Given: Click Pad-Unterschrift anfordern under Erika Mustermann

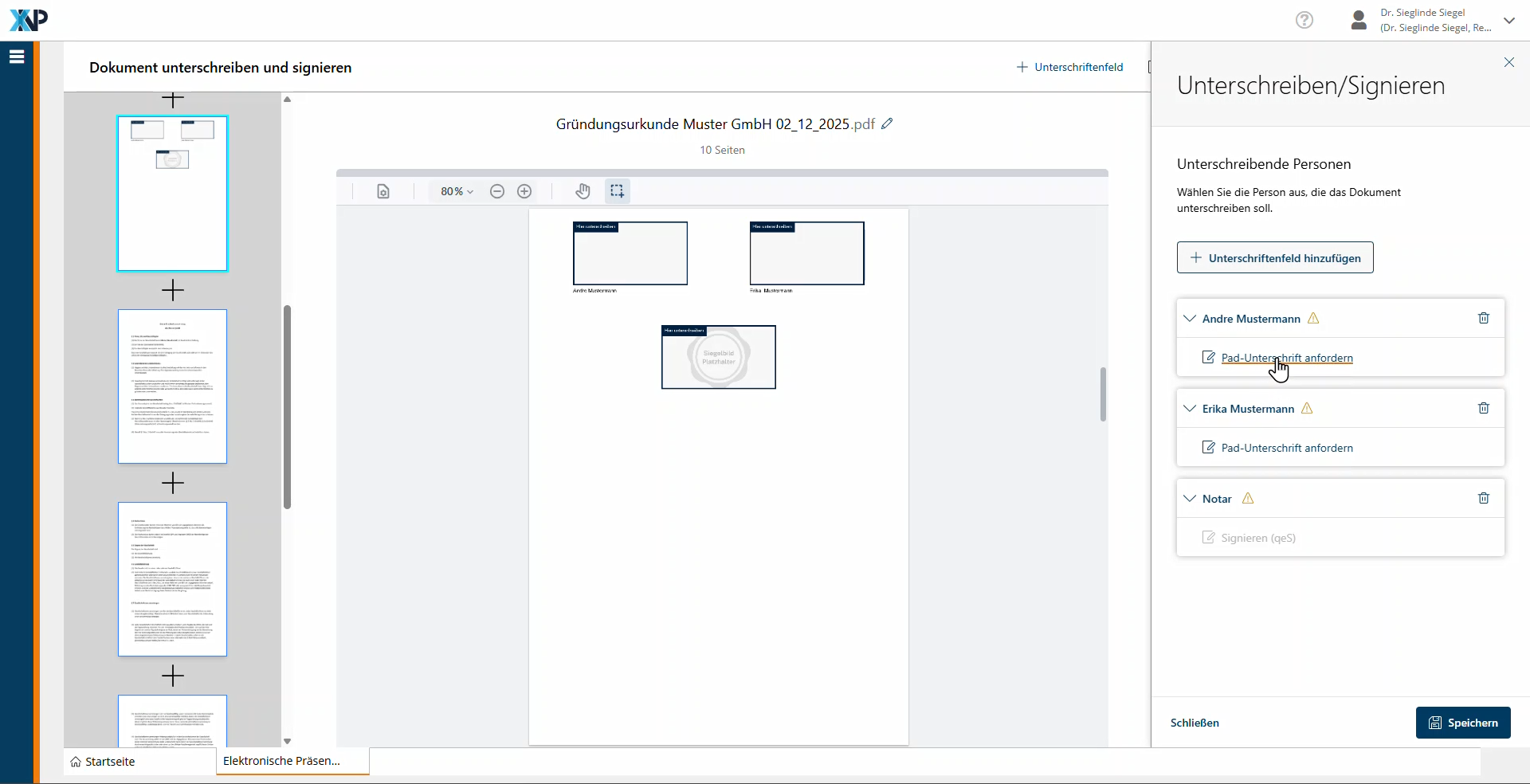Looking at the screenshot, I should 1286,448.
